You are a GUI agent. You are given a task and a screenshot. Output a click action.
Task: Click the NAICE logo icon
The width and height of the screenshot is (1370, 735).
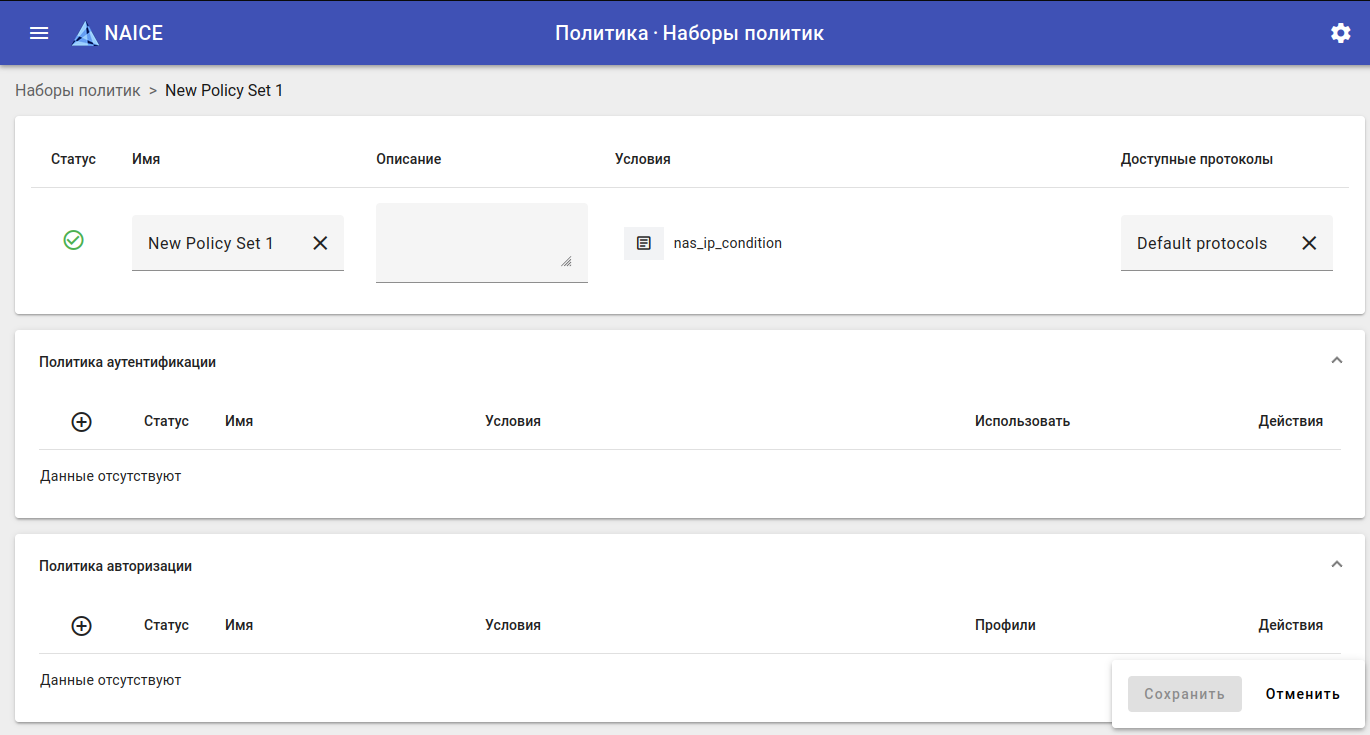[x=86, y=33]
